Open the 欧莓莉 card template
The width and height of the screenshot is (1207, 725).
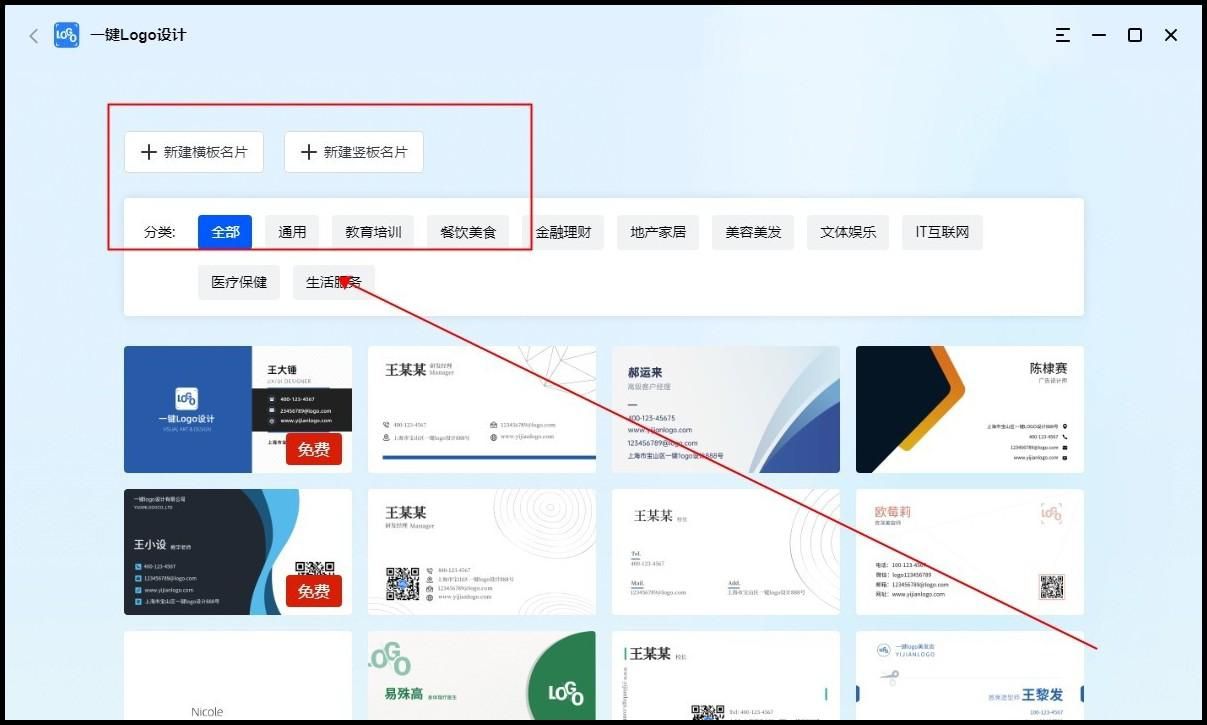[970, 552]
